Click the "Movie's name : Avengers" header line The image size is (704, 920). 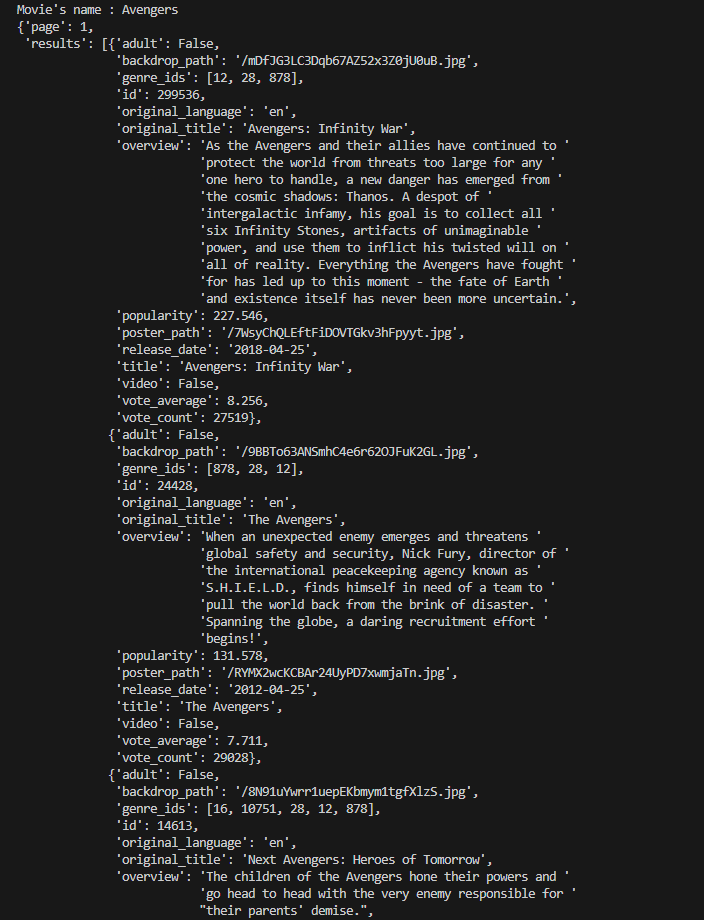(98, 10)
